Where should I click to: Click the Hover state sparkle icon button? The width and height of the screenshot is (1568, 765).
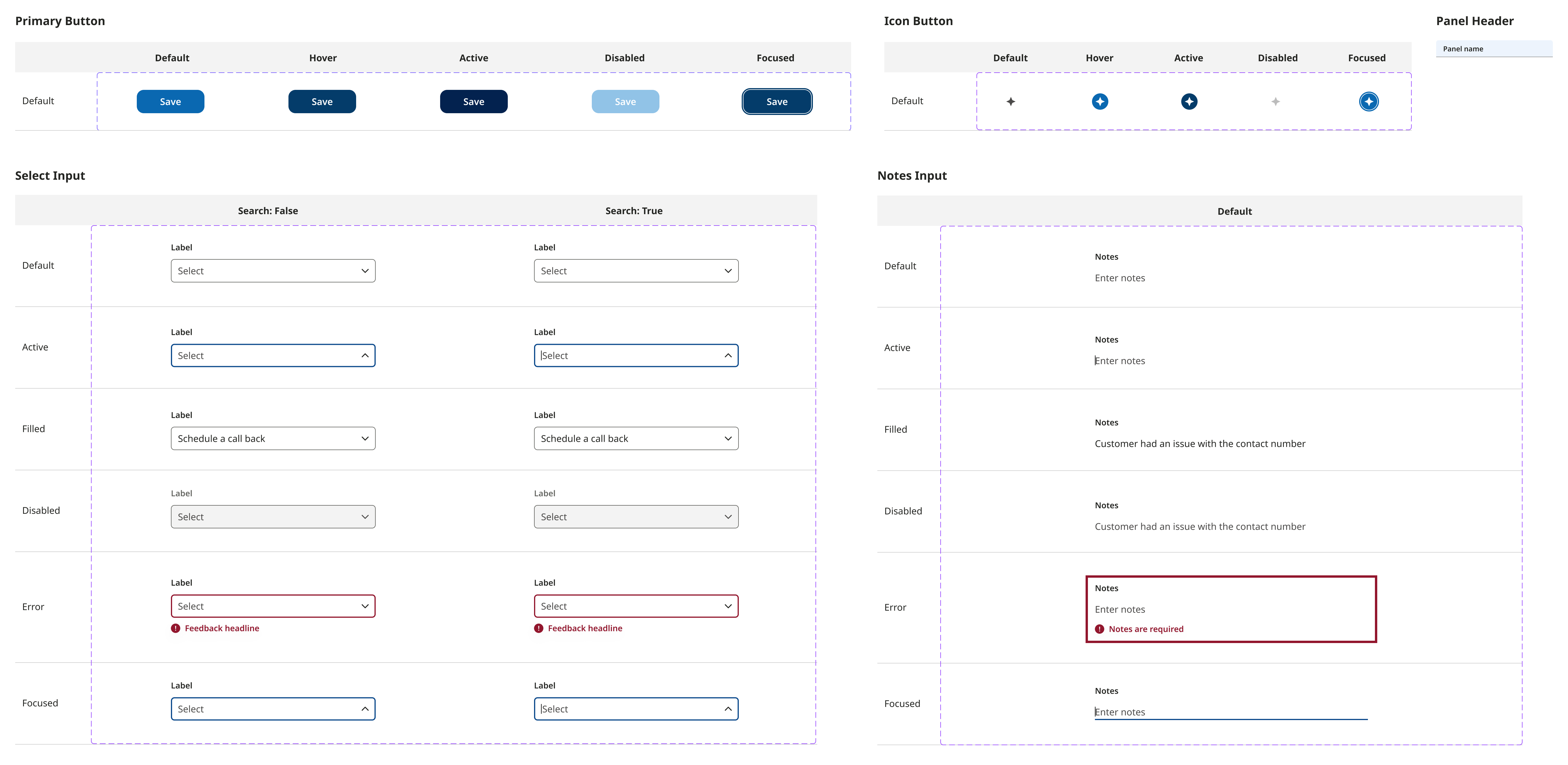[x=1100, y=101]
